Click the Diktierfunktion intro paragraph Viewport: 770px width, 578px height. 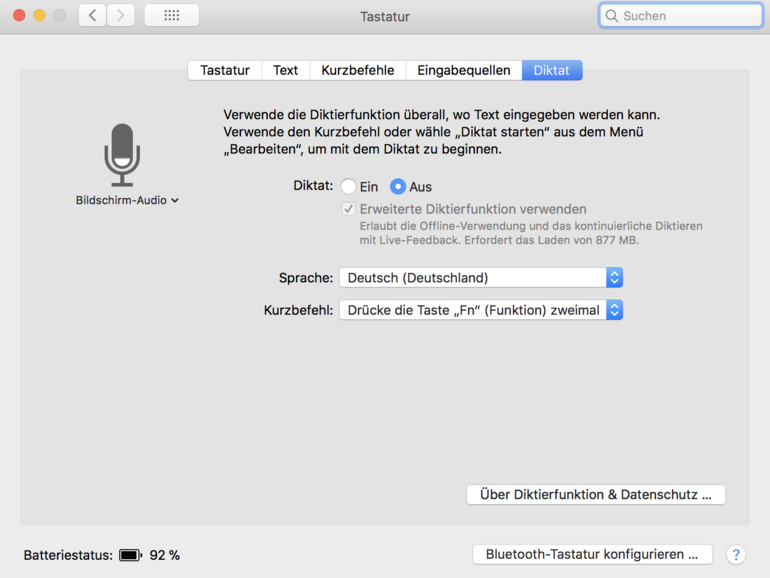[x=441, y=132]
